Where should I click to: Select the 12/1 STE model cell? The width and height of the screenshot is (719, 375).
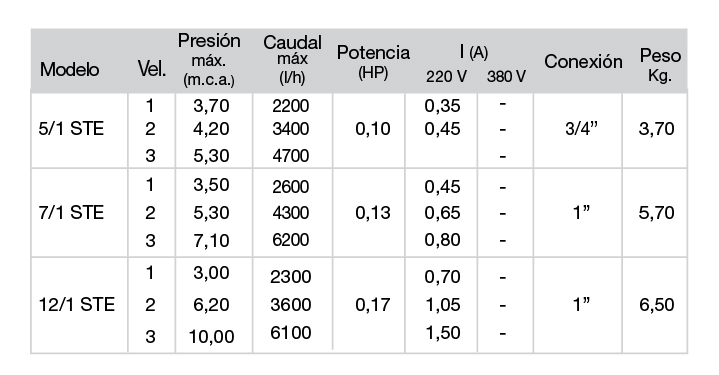(77, 305)
